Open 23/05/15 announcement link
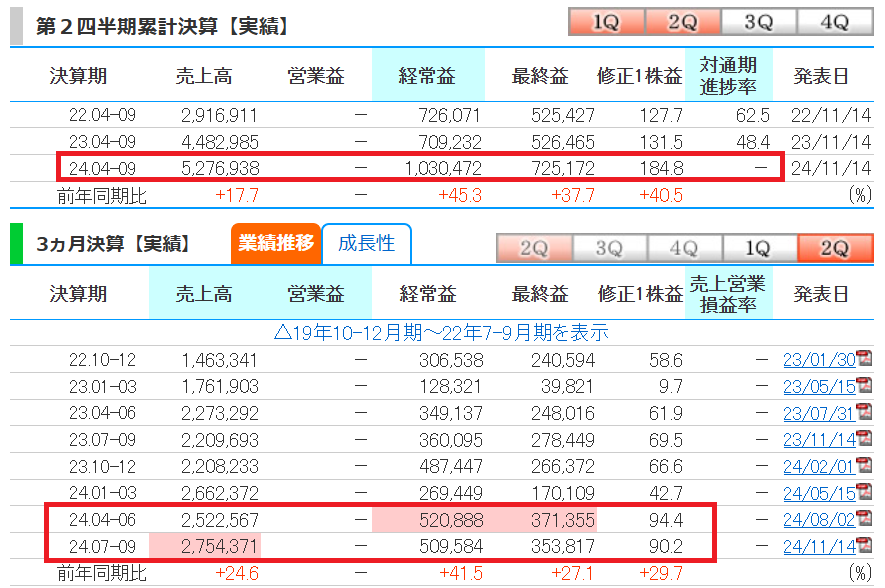The width and height of the screenshot is (885, 588). pos(820,387)
